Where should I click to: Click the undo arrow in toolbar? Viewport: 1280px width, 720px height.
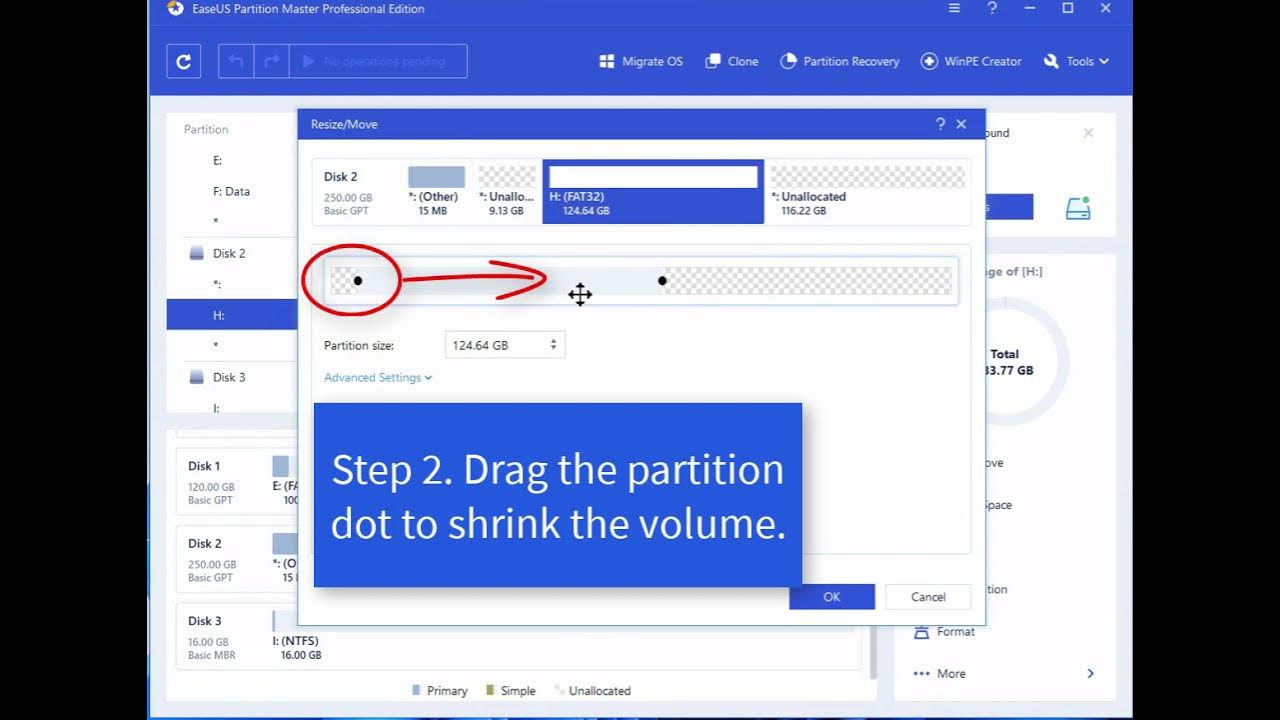click(x=236, y=61)
